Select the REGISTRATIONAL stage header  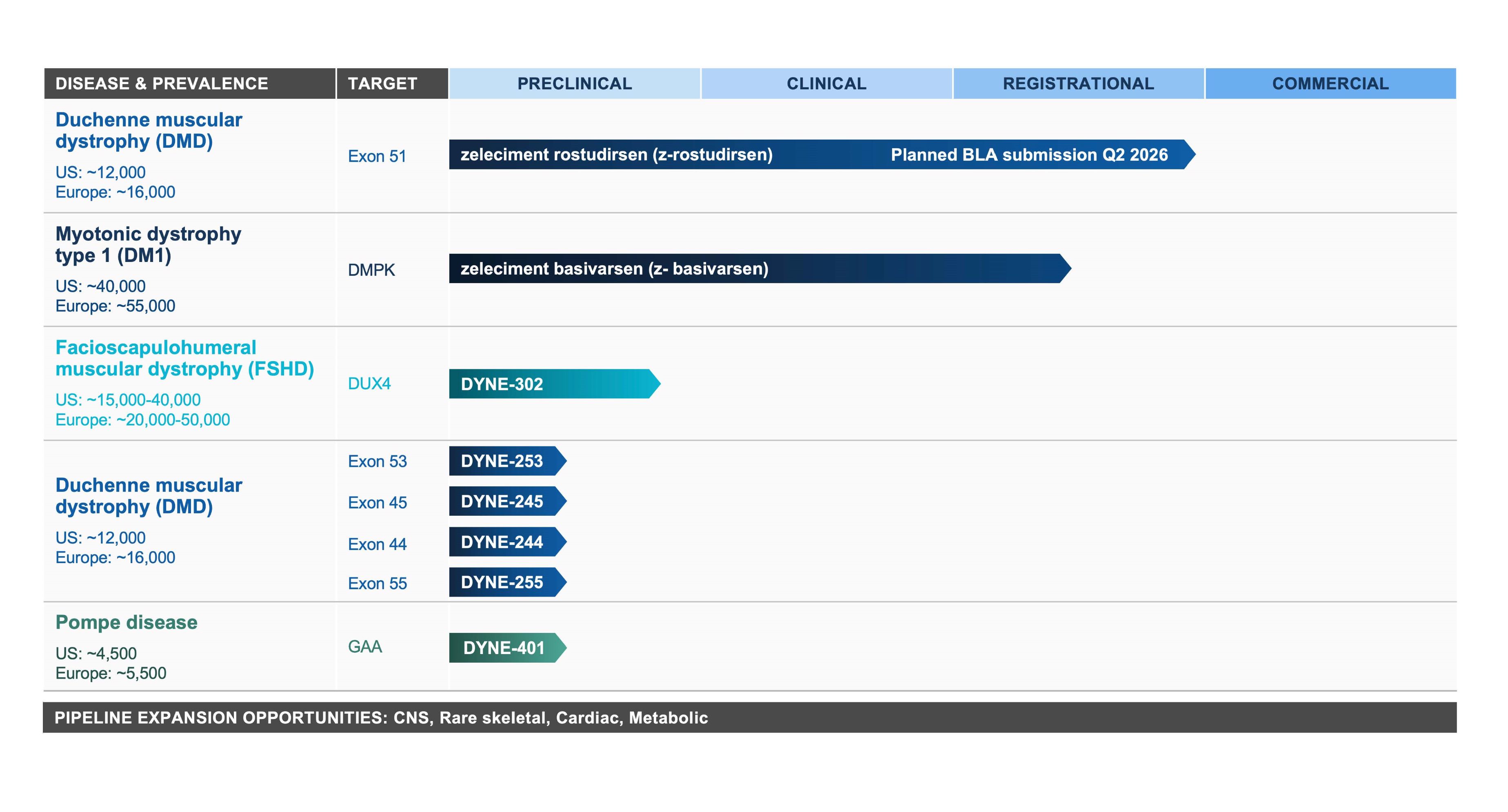pos(1078,84)
